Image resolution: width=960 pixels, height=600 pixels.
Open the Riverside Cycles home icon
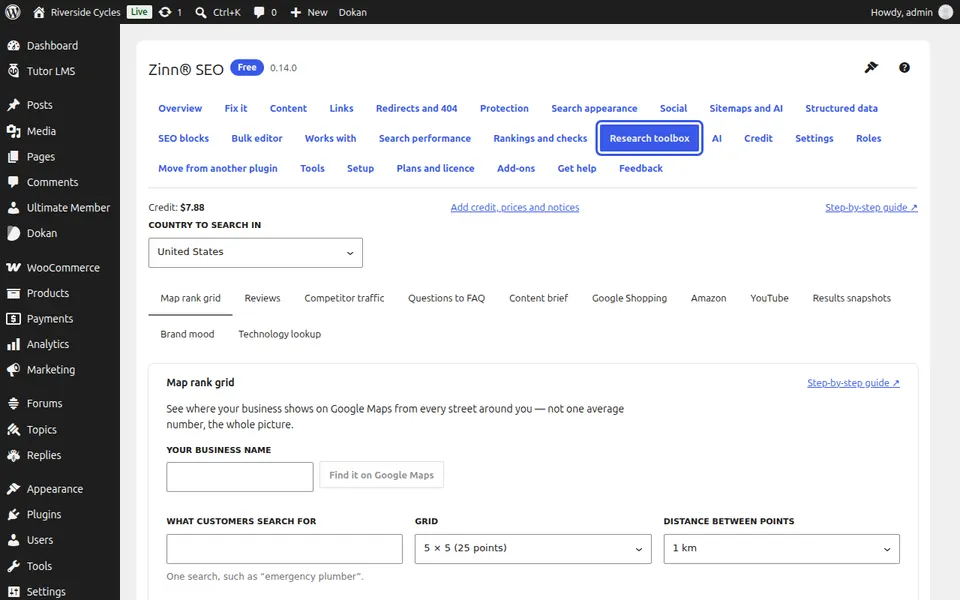coord(39,12)
